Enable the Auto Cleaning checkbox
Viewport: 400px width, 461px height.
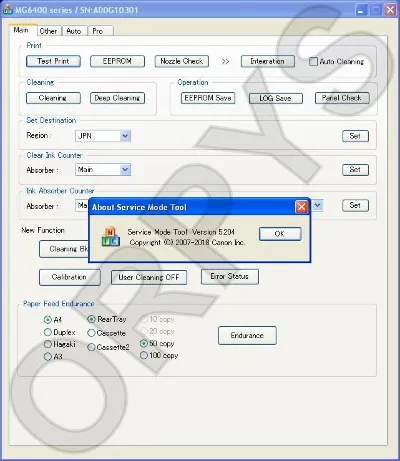[313, 62]
